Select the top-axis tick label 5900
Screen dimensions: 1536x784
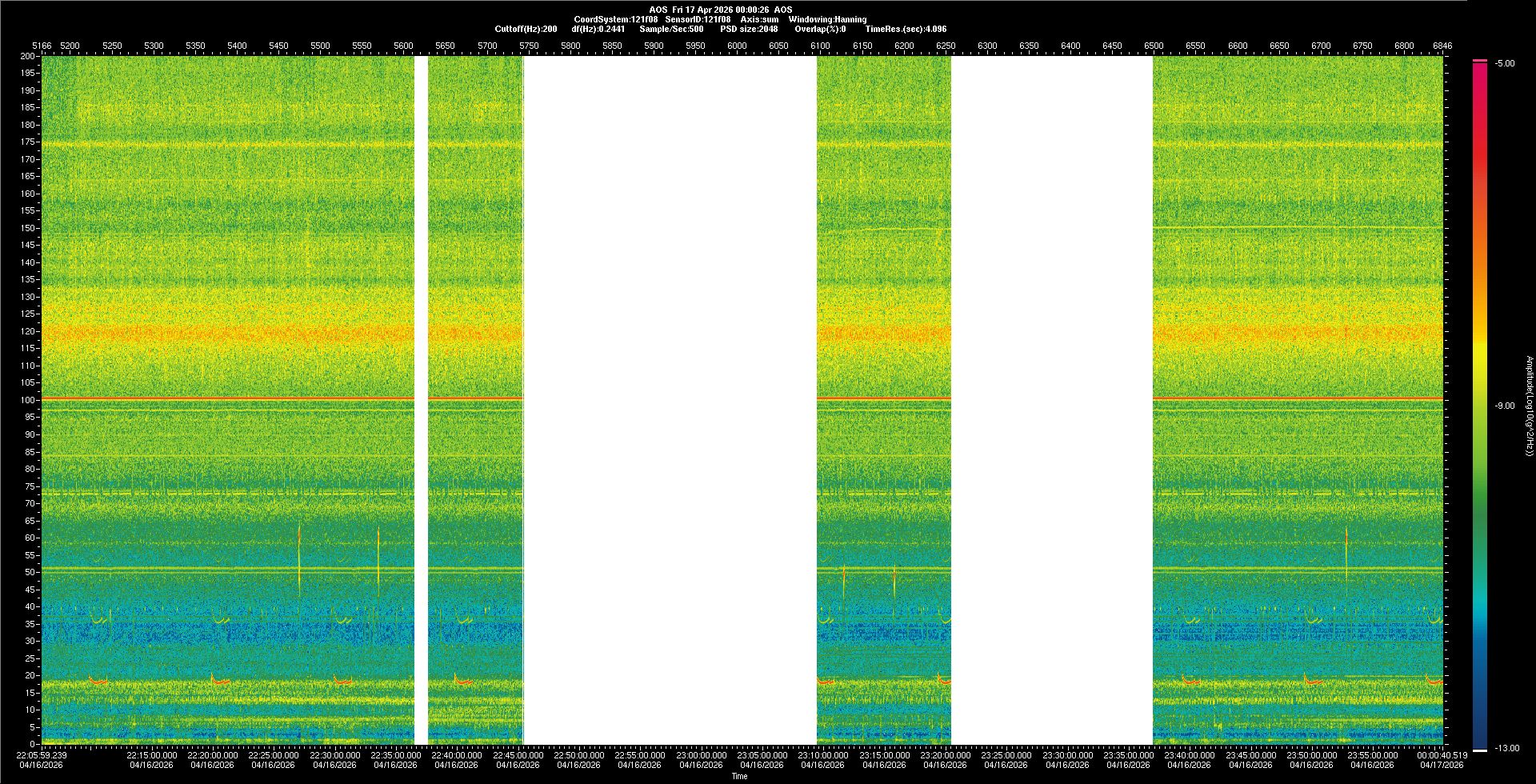pos(654,46)
